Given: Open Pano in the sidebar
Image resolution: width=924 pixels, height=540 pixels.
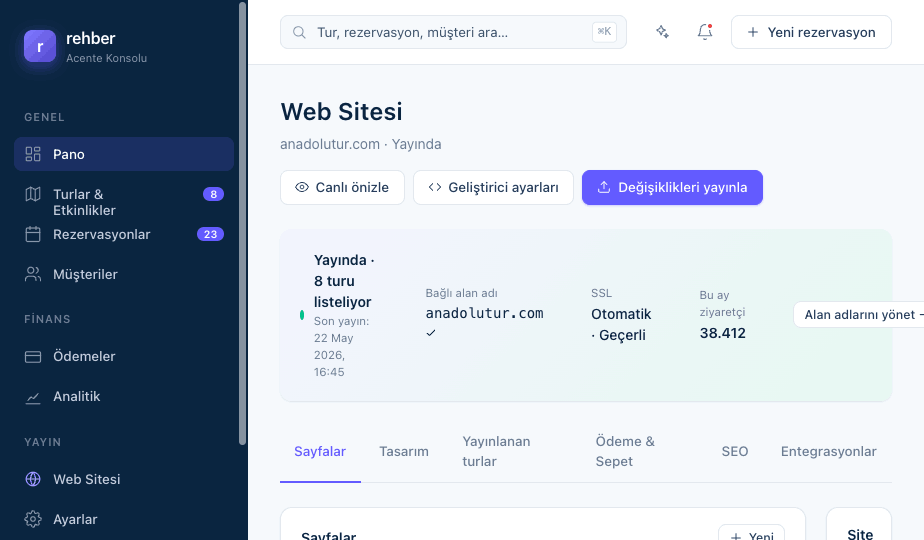Looking at the screenshot, I should [x=124, y=154].
